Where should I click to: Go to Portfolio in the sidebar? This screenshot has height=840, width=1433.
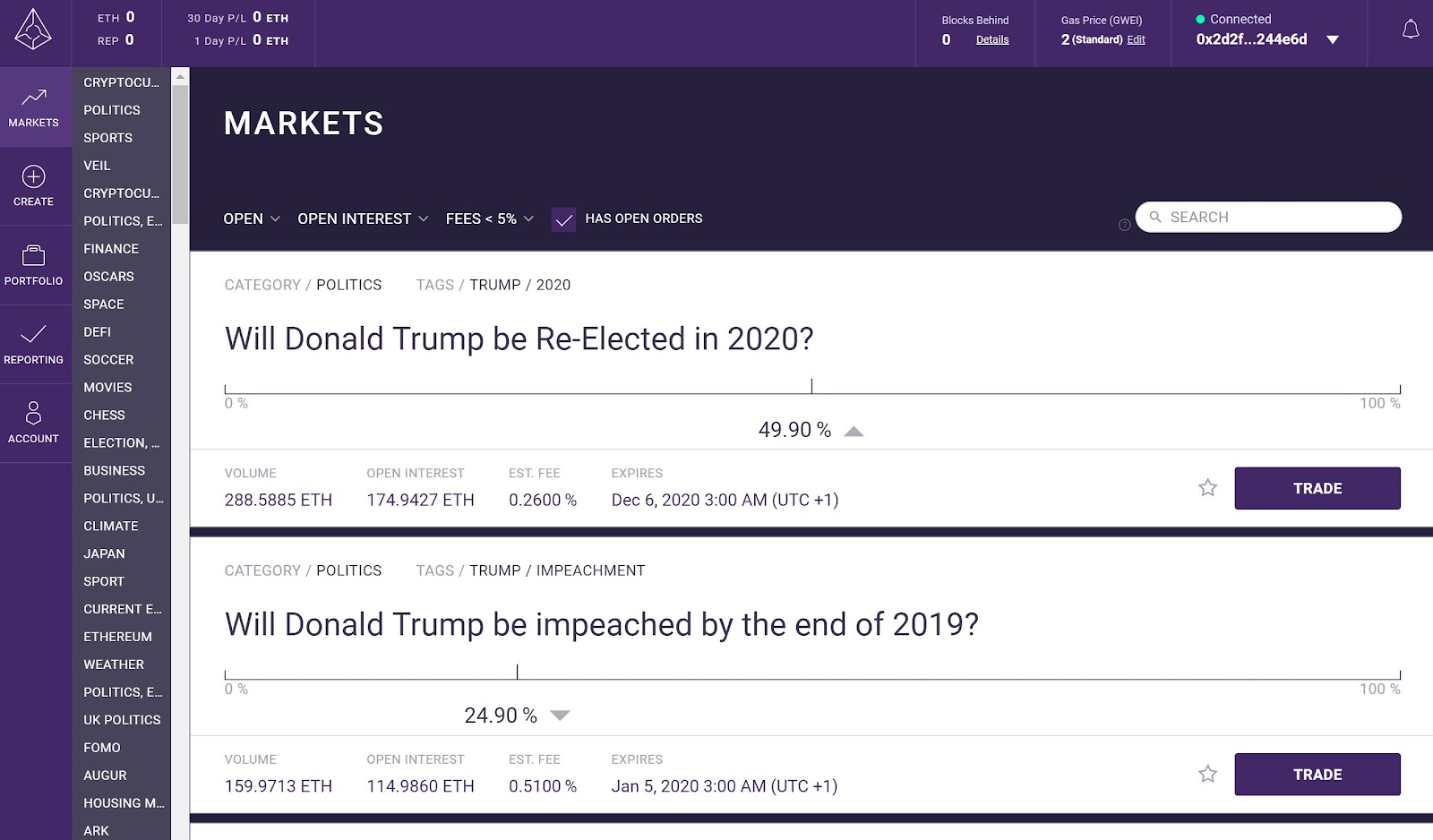34,265
